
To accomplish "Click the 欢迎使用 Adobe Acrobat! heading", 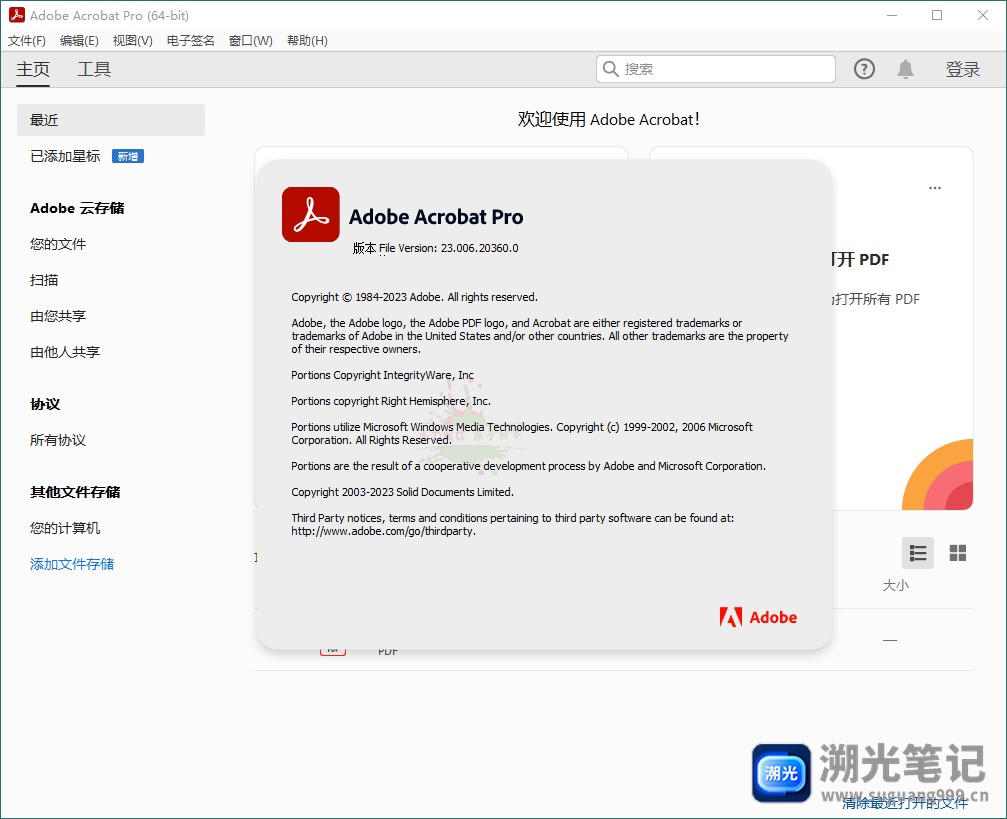I will pyautogui.click(x=609, y=119).
